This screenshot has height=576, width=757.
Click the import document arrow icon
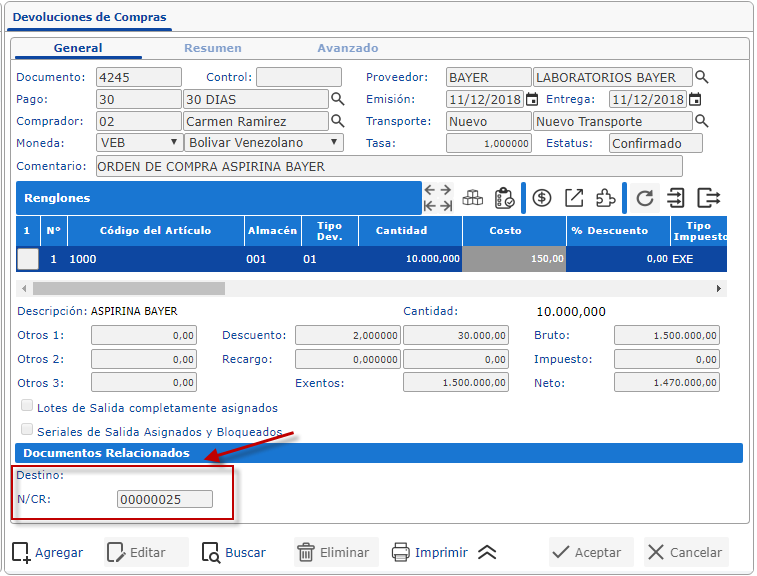677,198
